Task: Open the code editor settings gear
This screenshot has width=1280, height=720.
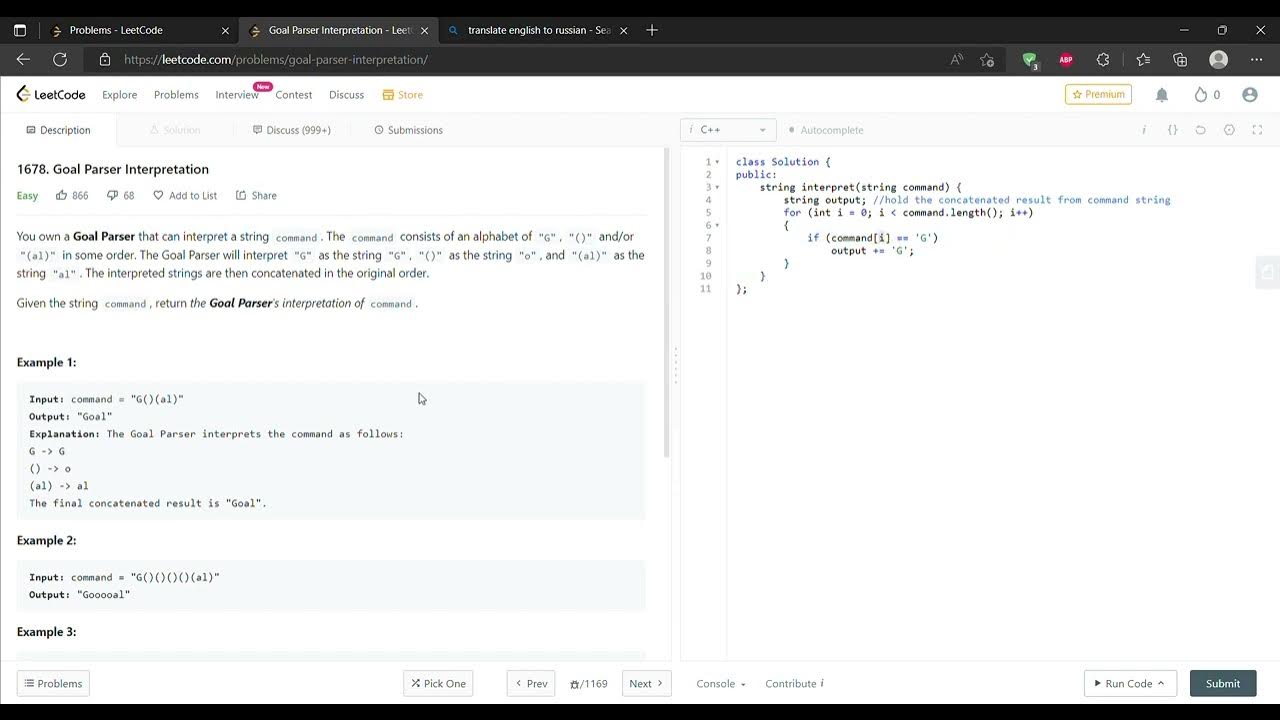Action: (x=1229, y=130)
